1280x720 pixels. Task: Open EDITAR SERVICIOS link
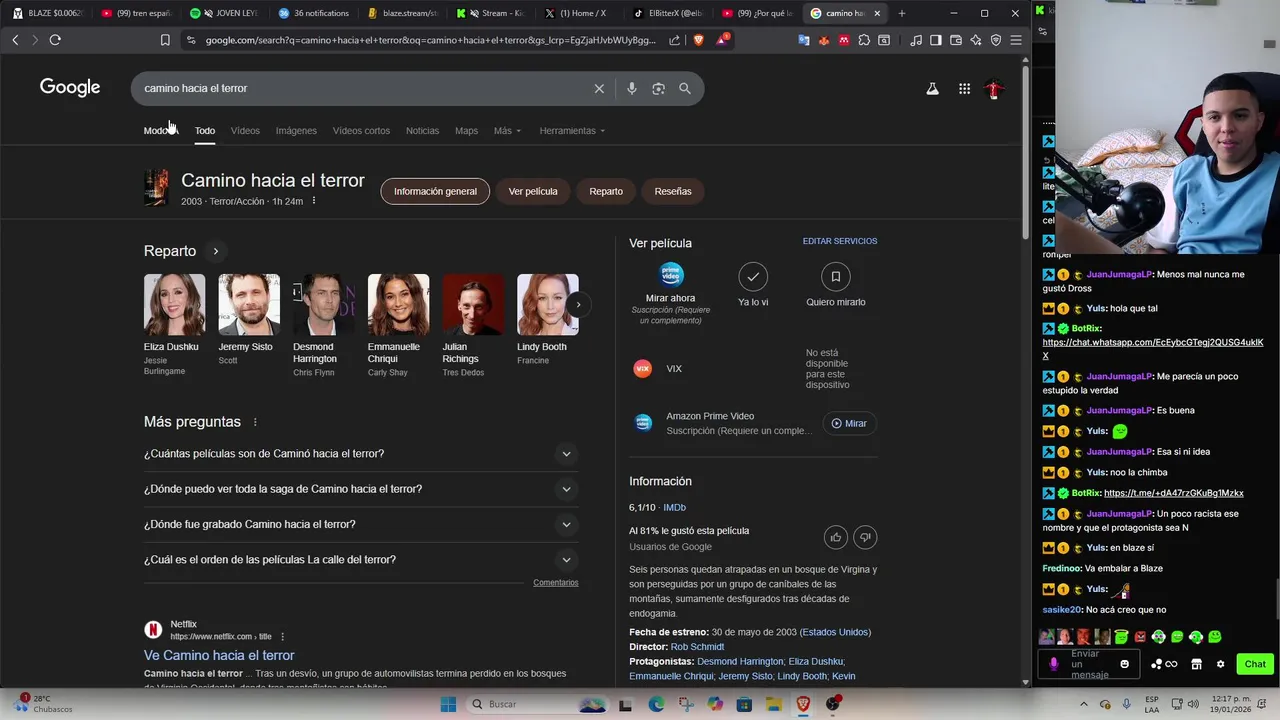pos(840,241)
